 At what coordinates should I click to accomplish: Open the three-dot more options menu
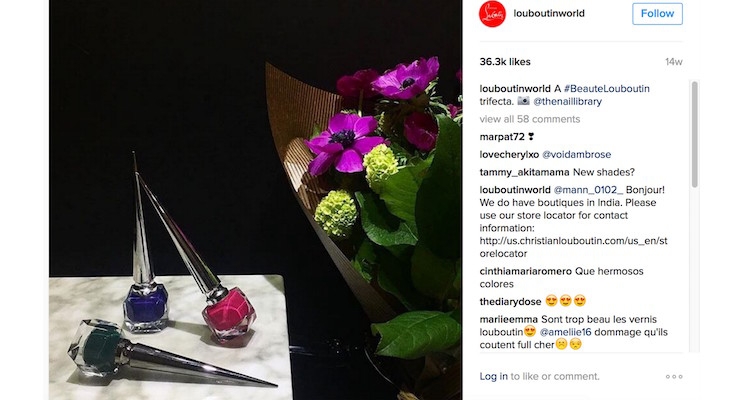(674, 376)
